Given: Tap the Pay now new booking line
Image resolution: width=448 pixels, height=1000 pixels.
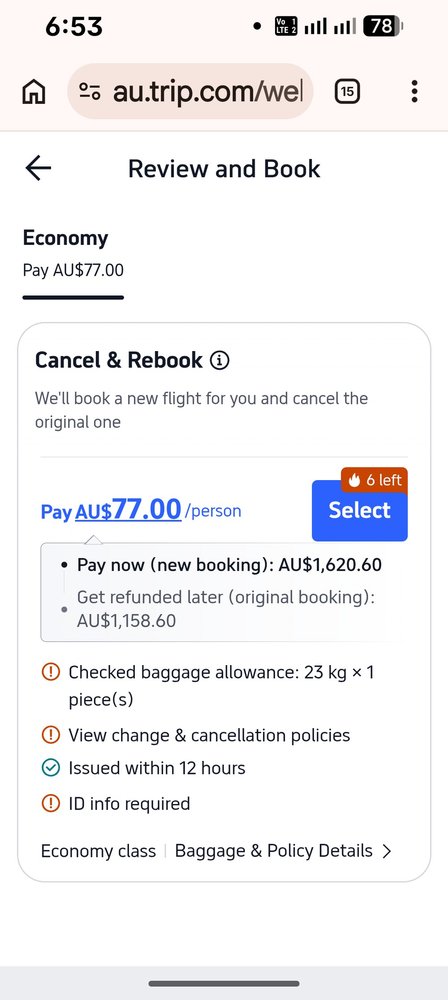Looking at the screenshot, I should click(229, 564).
